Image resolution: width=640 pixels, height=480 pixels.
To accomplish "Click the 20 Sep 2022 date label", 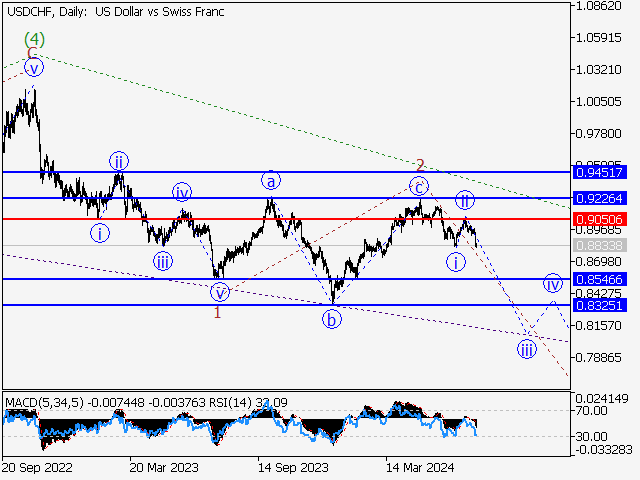I will (37, 467).
